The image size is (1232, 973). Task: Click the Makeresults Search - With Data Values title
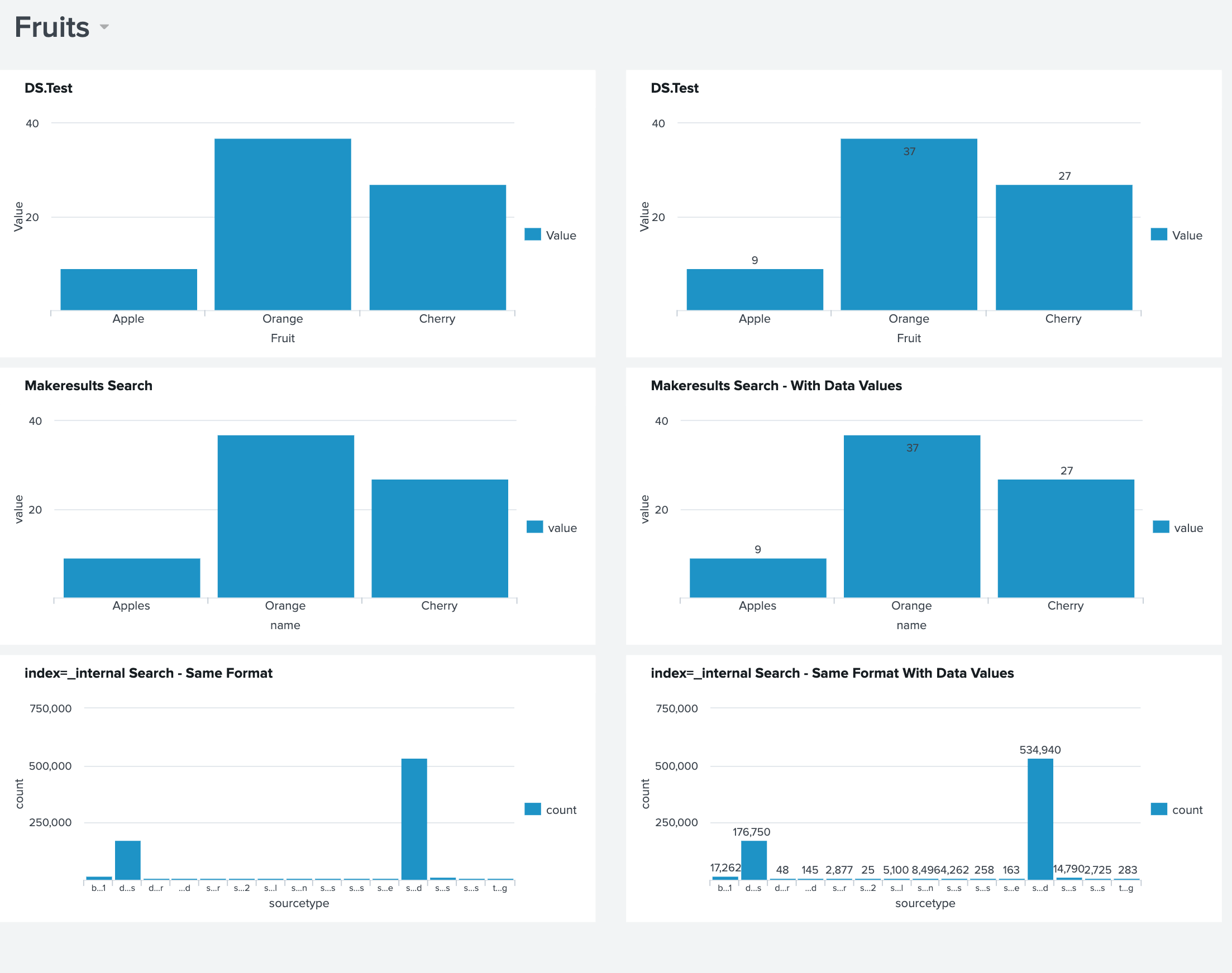click(777, 386)
